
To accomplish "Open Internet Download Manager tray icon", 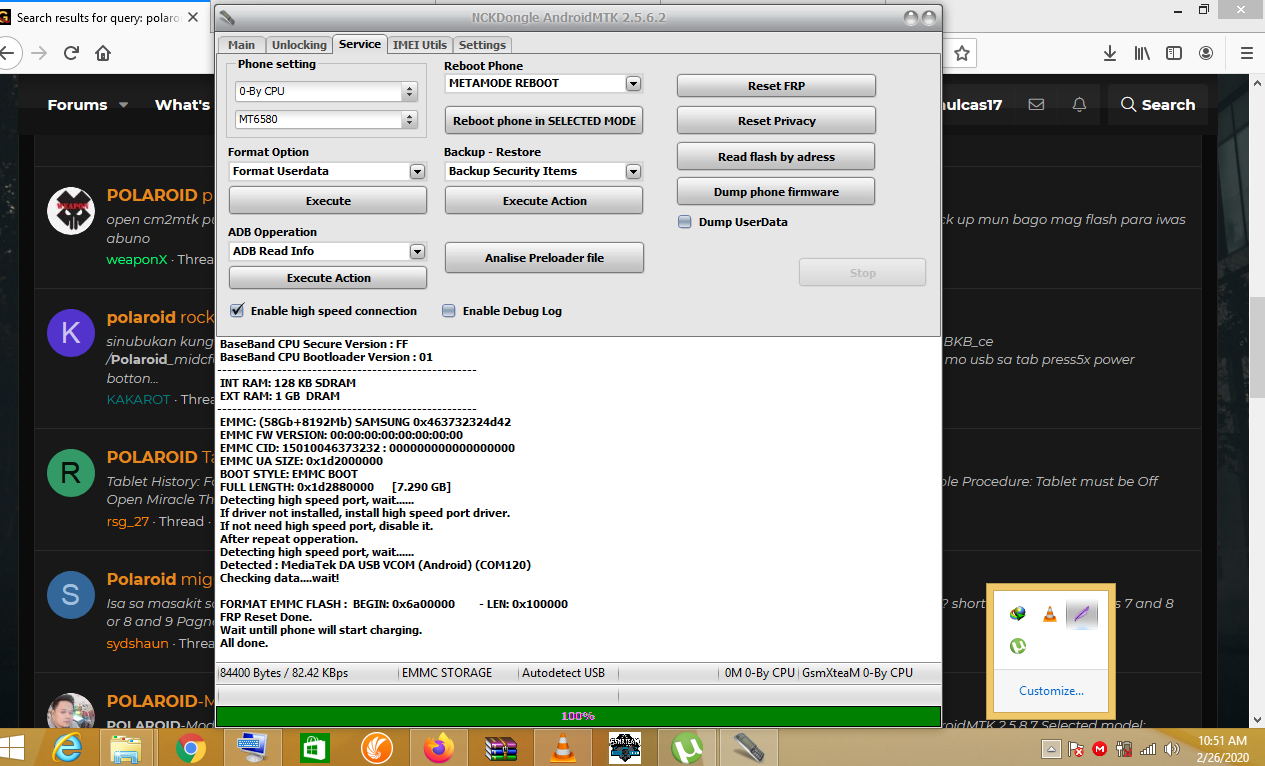I will coord(1018,614).
